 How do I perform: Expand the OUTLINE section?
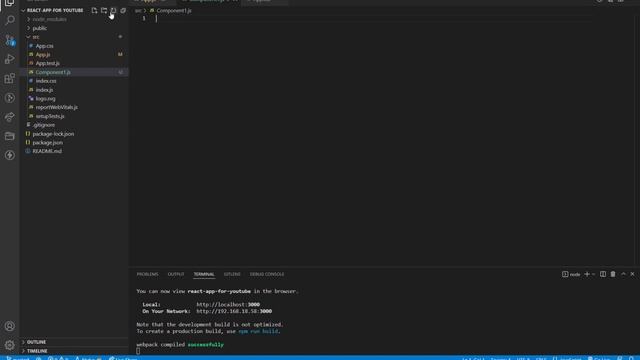pos(74,342)
